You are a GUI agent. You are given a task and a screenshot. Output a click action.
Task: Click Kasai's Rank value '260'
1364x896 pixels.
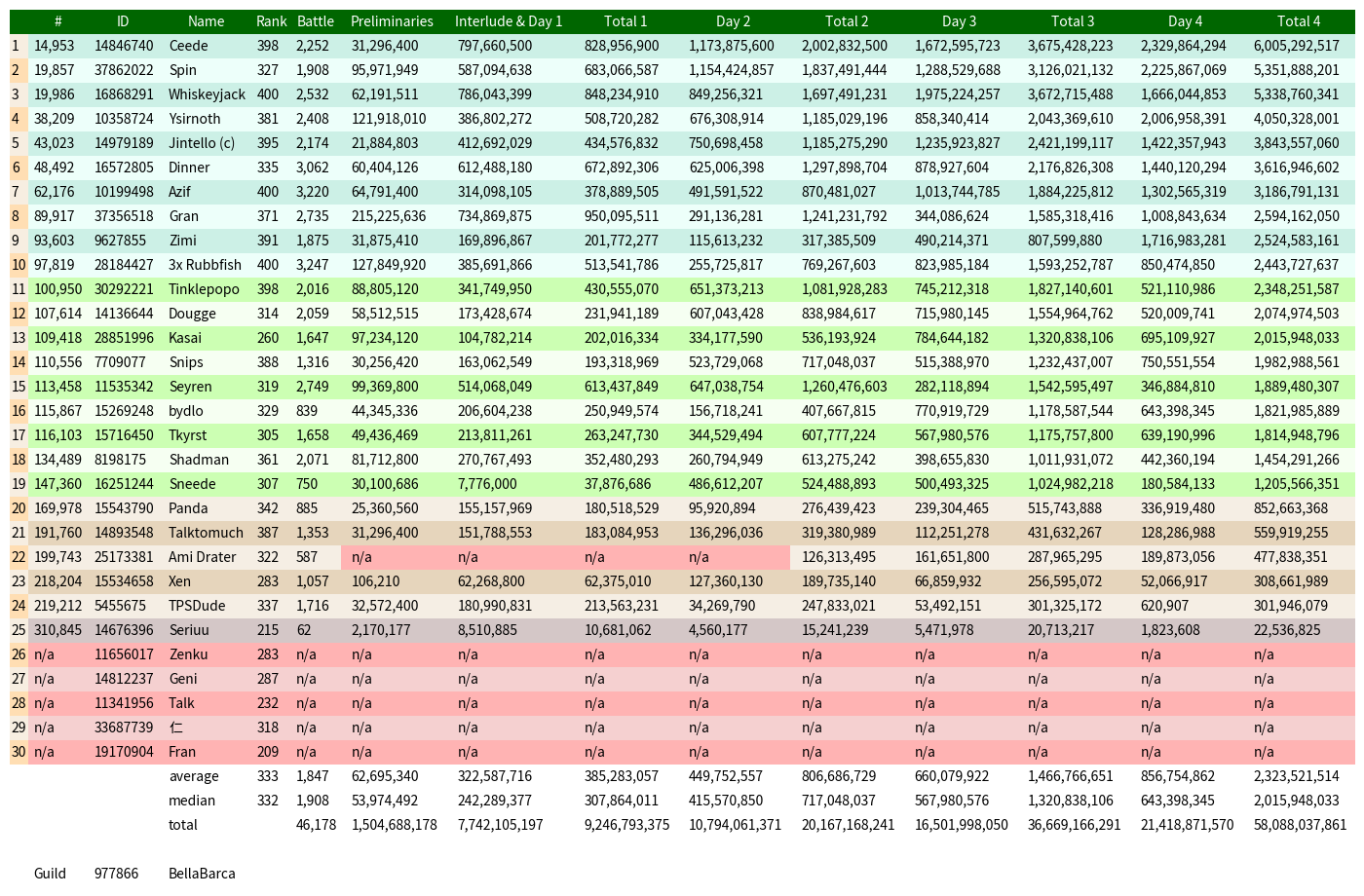point(268,338)
